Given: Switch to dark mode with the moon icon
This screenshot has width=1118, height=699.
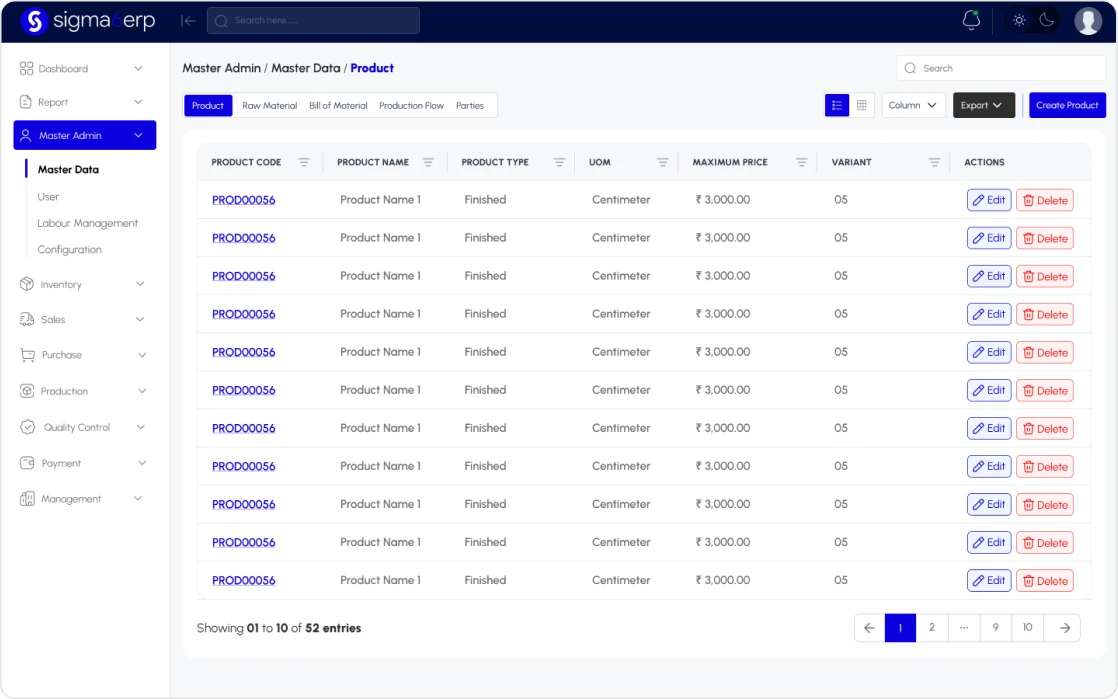Looking at the screenshot, I should coord(1047,20).
